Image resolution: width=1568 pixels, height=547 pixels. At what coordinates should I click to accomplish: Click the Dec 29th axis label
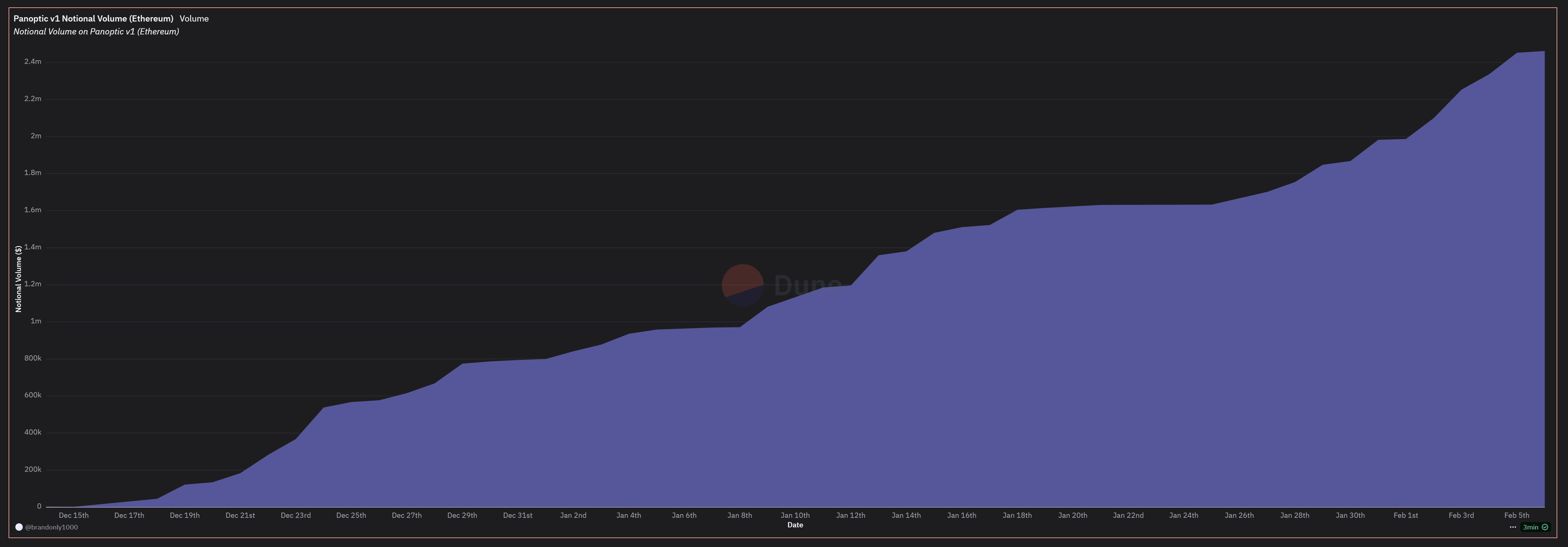coord(462,515)
